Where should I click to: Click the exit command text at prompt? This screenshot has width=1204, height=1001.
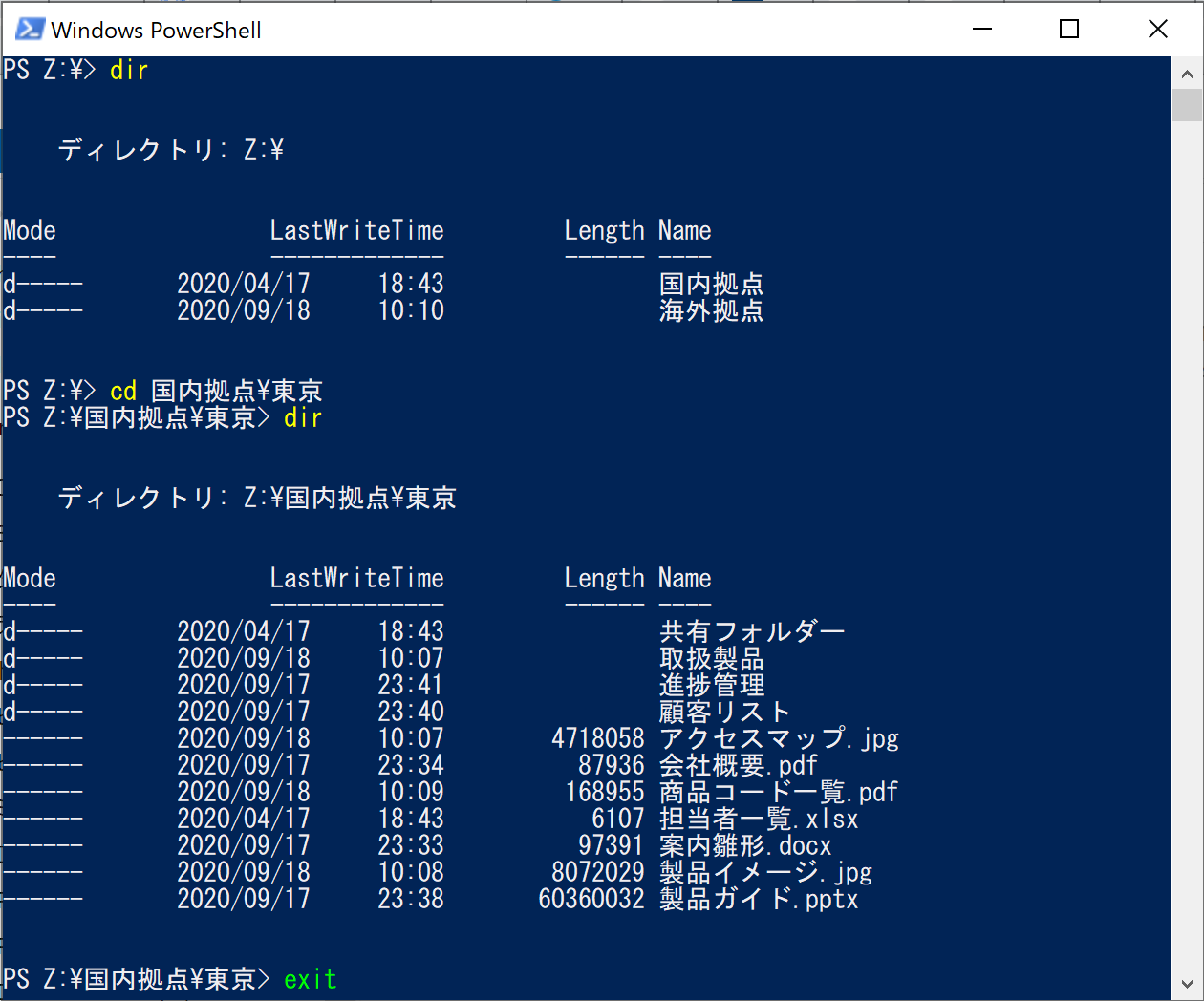coord(311,980)
